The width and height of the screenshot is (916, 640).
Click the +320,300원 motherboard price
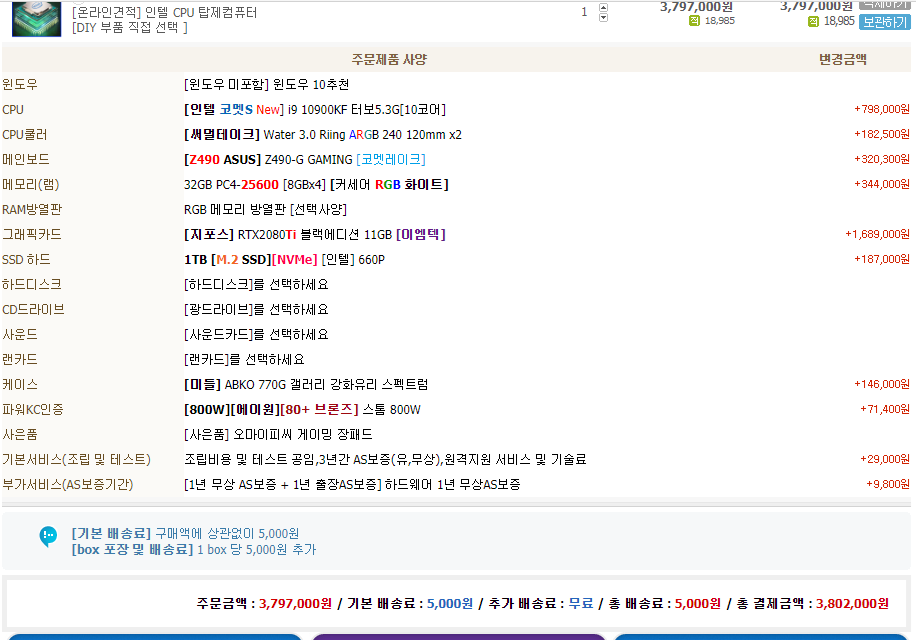(x=882, y=159)
